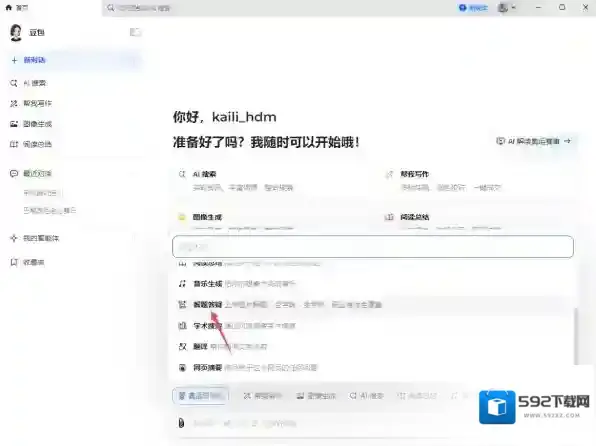This screenshot has width=596, height=446.
Task: Click the magnifier icon on main AI 搜索 card
Action: pyautogui.click(x=182, y=174)
